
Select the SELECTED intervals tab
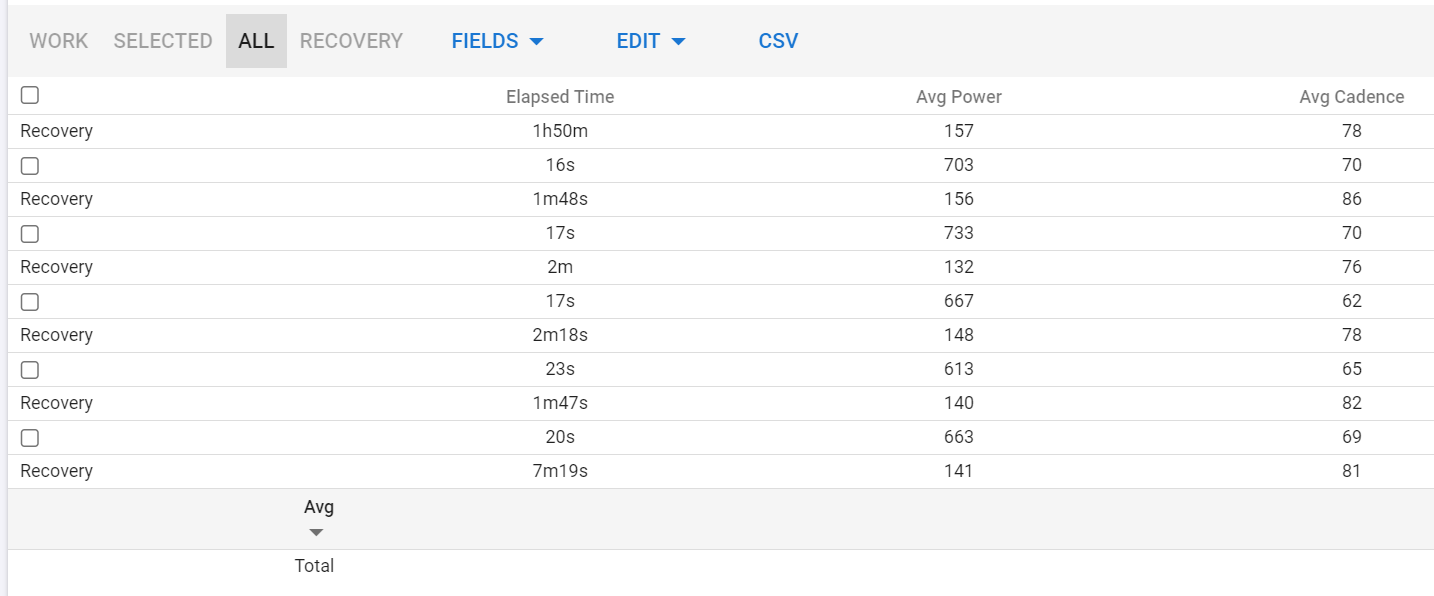pyautogui.click(x=163, y=41)
